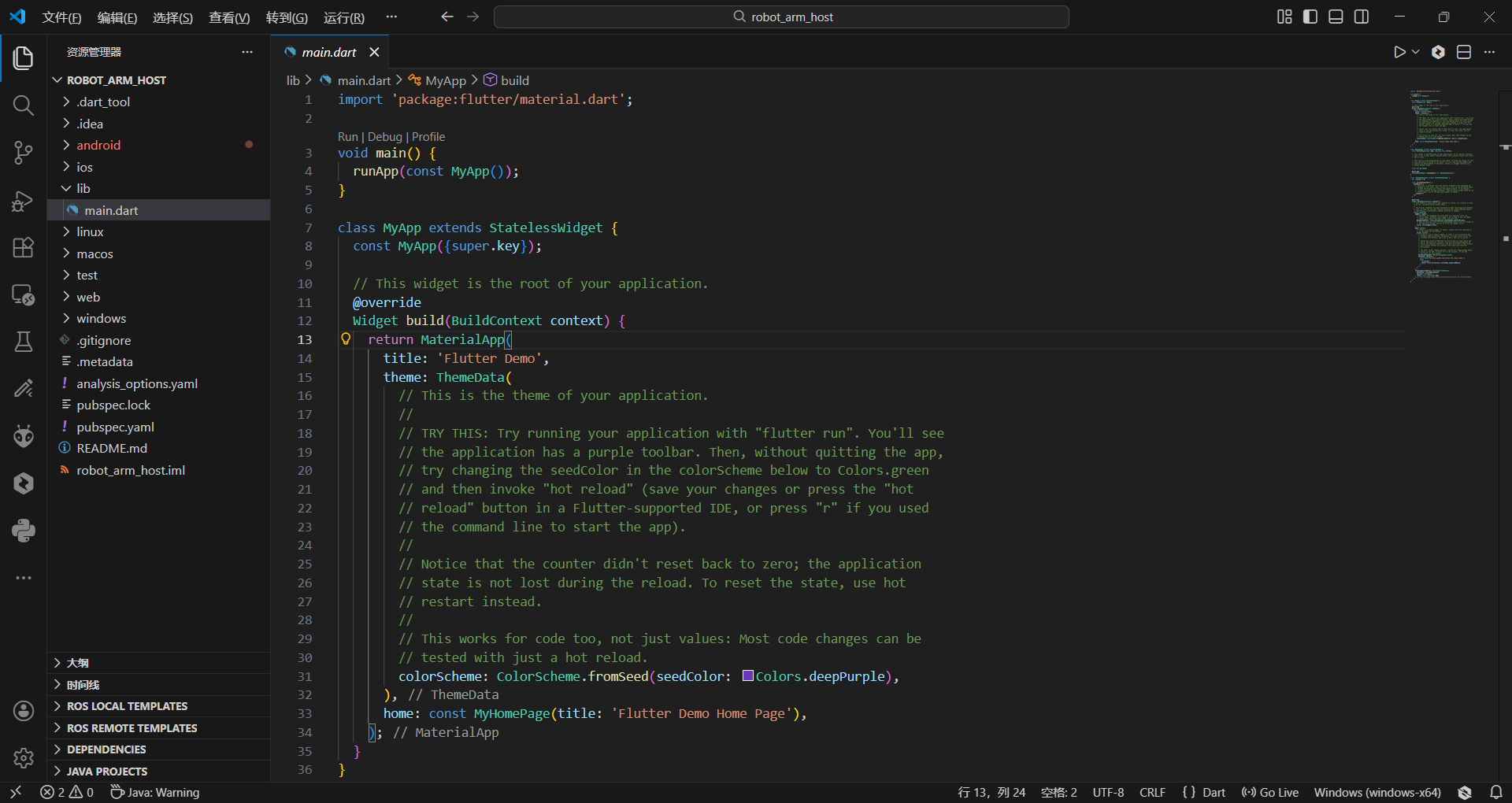Open the 运行(R) menu

(344, 17)
